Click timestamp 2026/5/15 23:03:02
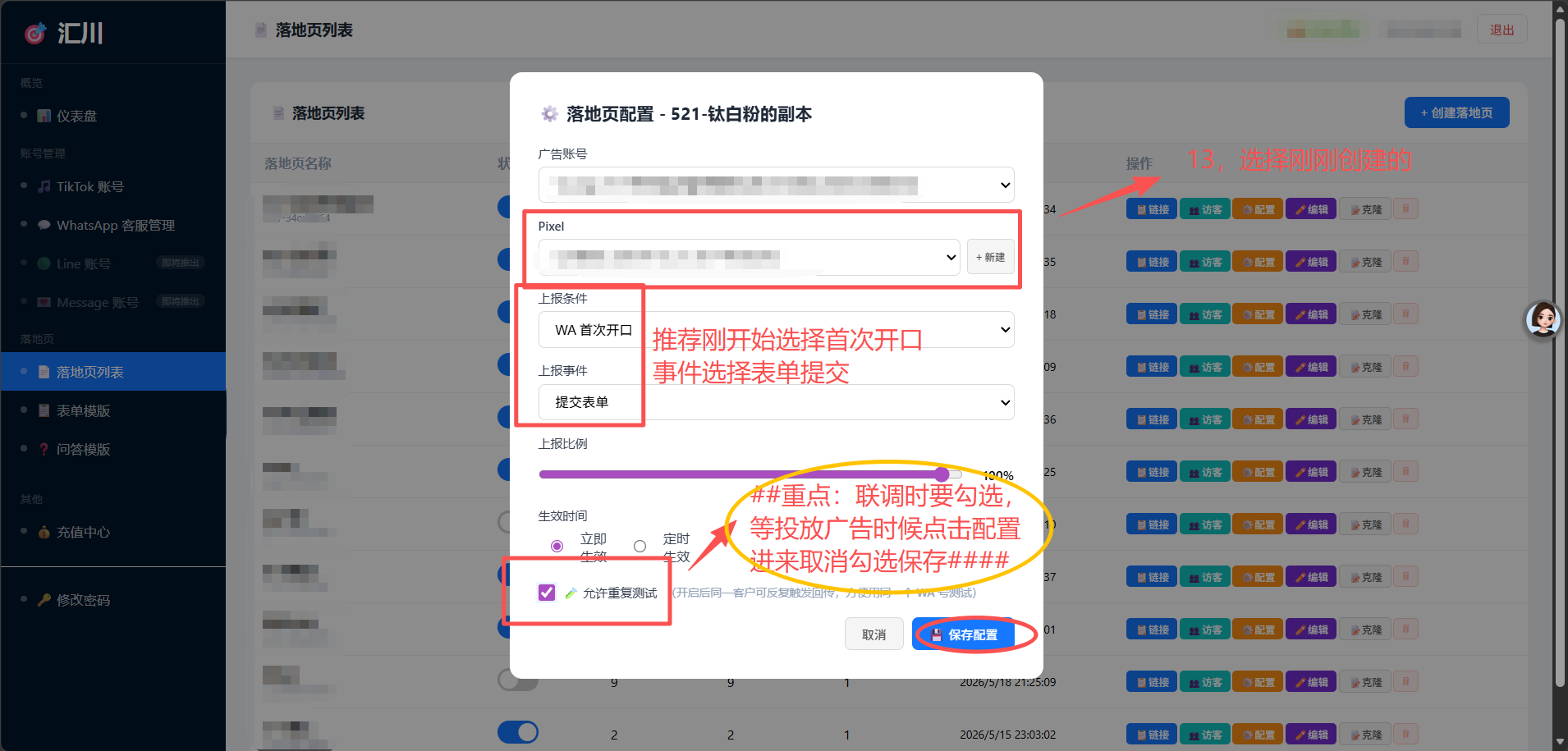 pos(1007,735)
